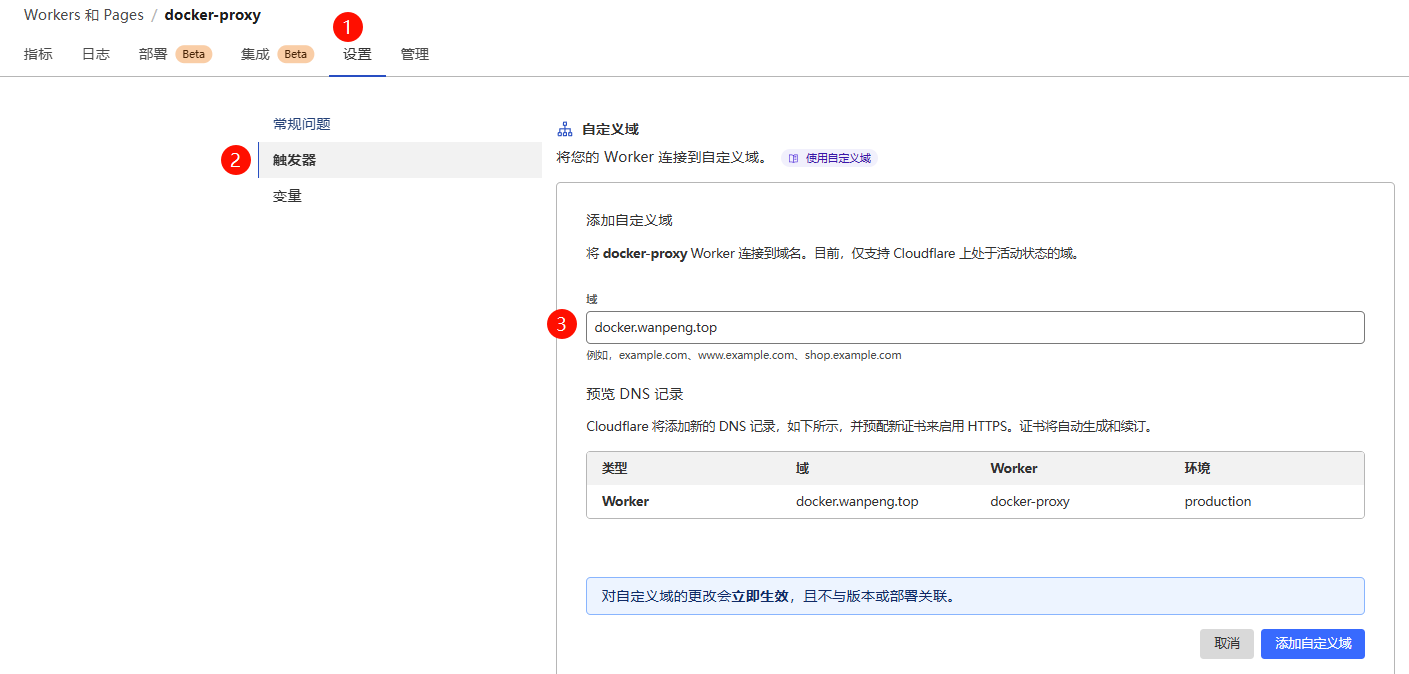Viewport: 1409px width, 674px height.
Task: Switch to the 集成 tab
Action: coord(254,54)
